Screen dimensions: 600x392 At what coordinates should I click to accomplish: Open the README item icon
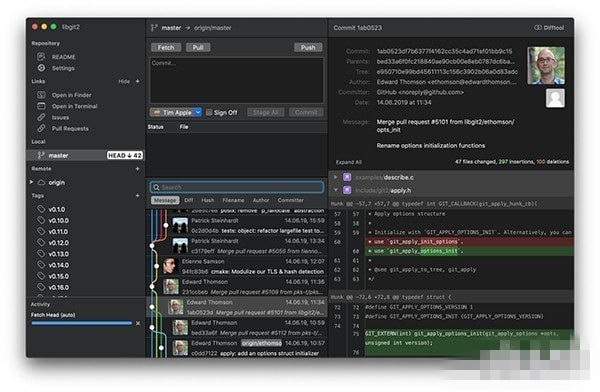click(41, 57)
